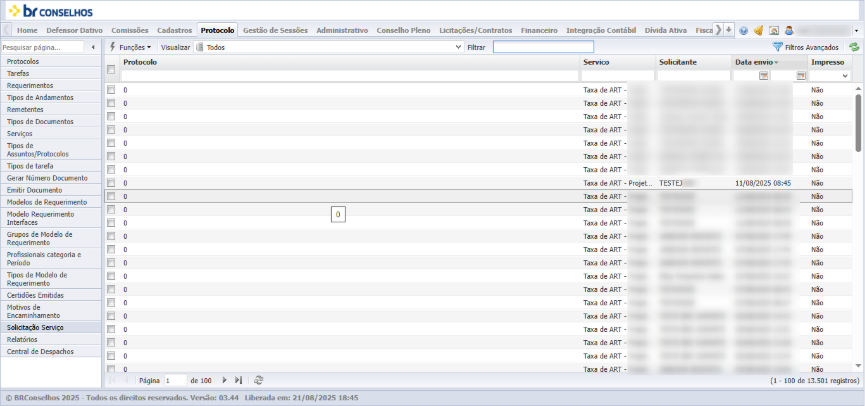Click the 'Taxa de ART - Projet...' cell
Image resolution: width=865 pixels, height=406 pixels.
click(618, 183)
